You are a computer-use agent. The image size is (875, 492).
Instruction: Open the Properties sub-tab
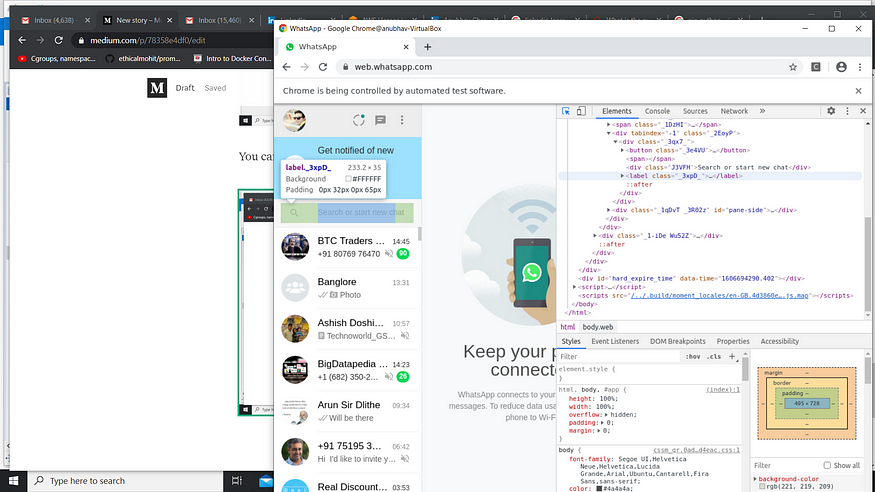pos(733,341)
